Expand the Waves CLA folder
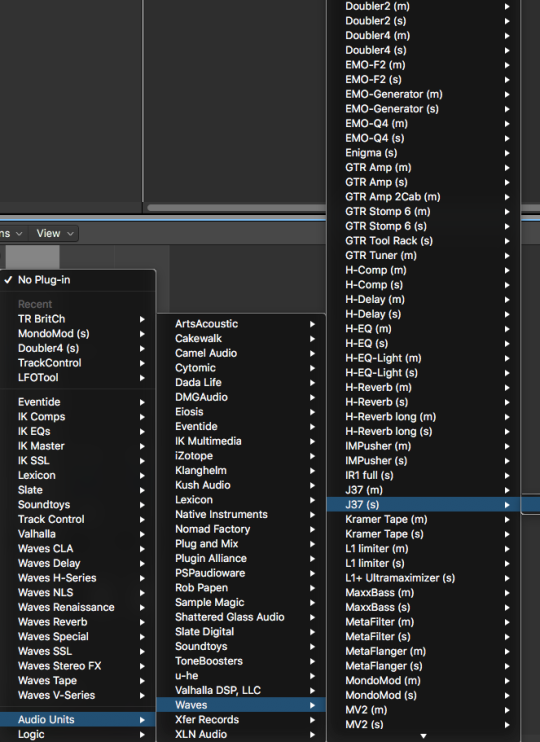 [78, 548]
